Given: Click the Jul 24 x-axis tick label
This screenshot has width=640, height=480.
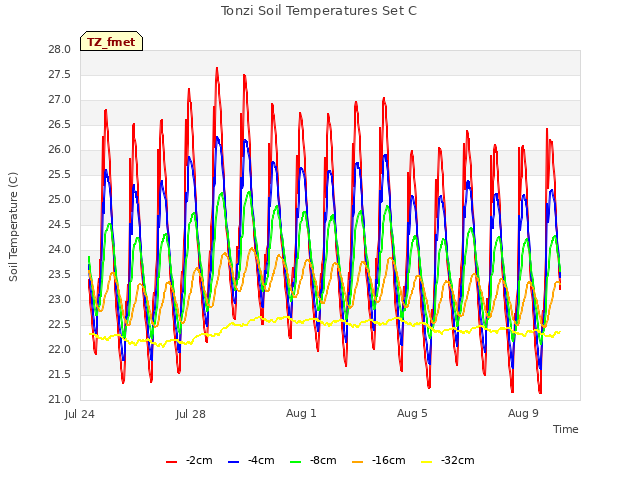Looking at the screenshot, I should click(x=80, y=414).
